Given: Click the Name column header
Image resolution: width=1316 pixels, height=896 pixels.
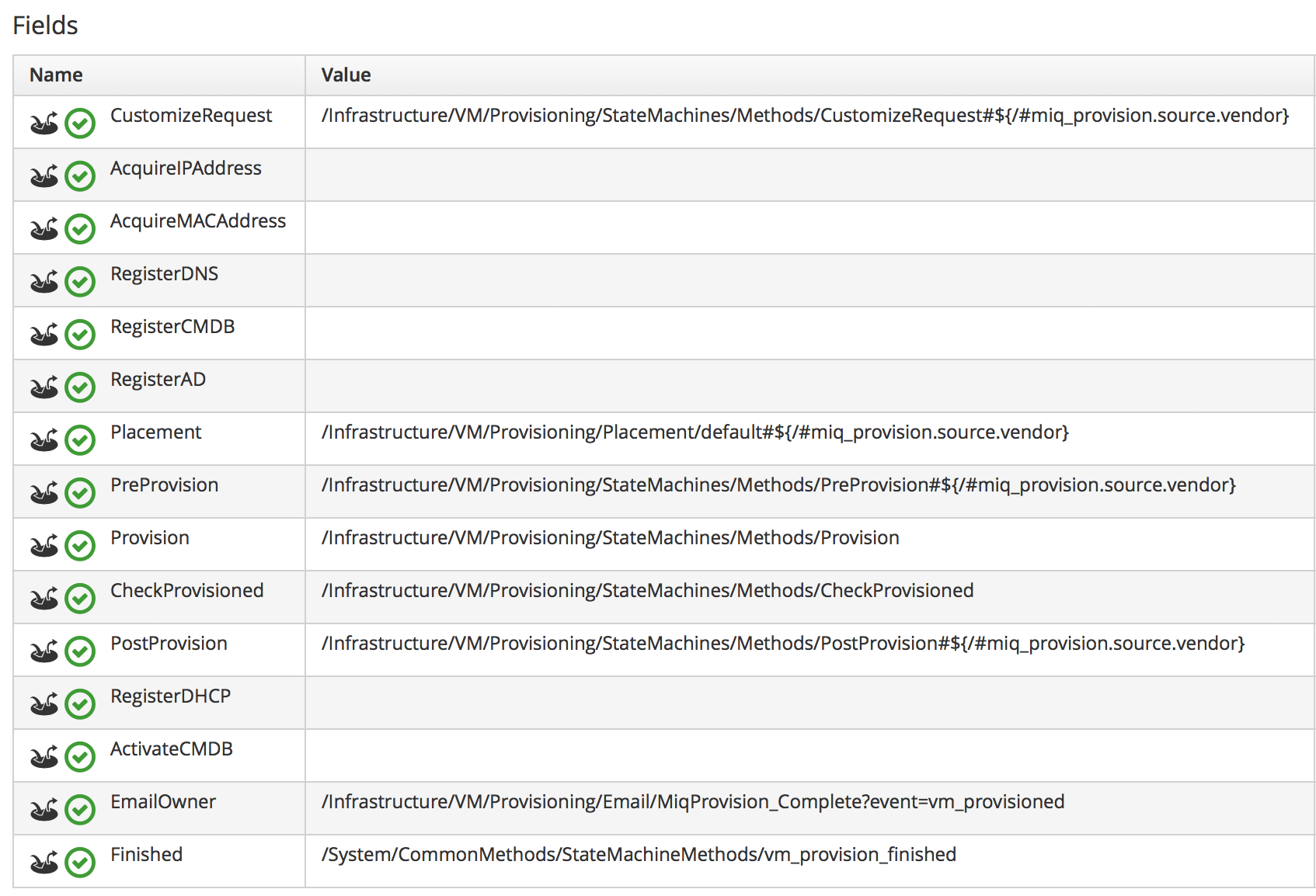Looking at the screenshot, I should tap(56, 75).
